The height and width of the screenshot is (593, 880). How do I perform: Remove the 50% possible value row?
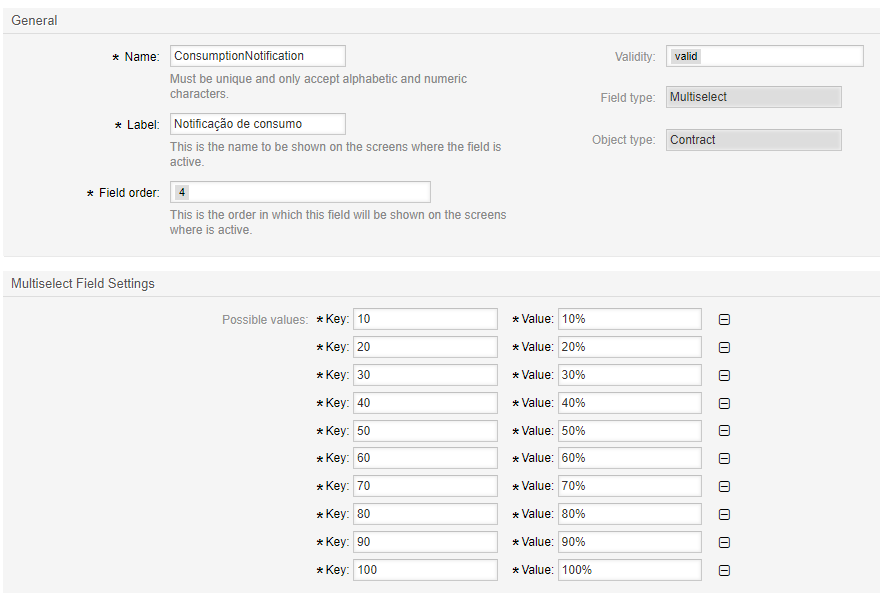[724, 430]
